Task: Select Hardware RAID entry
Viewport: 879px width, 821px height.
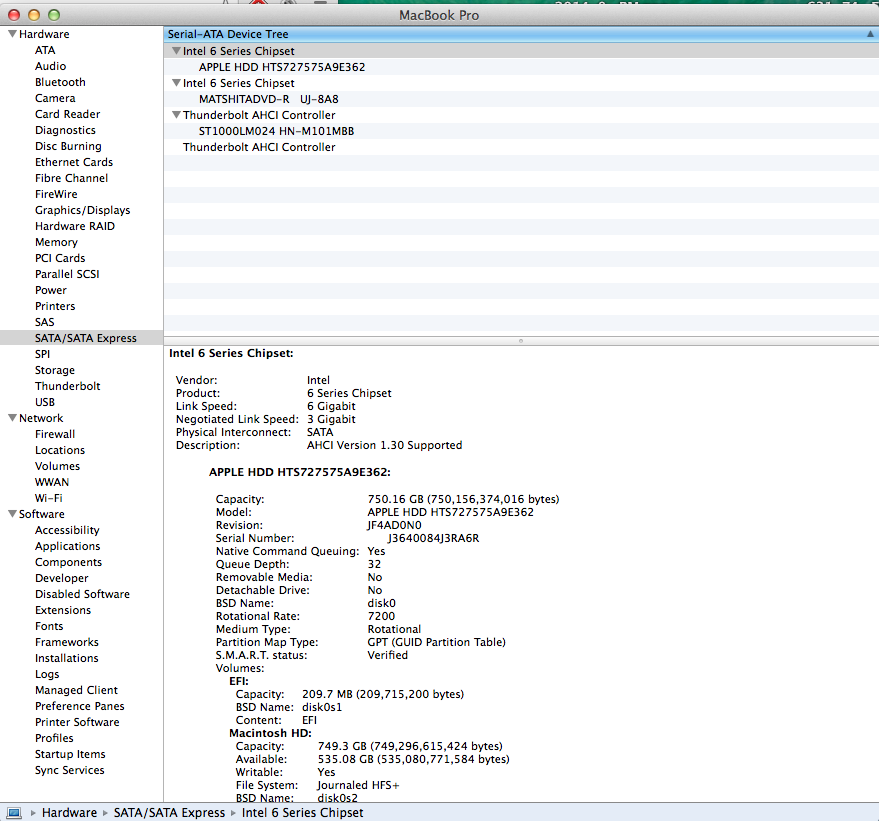Action: point(75,226)
